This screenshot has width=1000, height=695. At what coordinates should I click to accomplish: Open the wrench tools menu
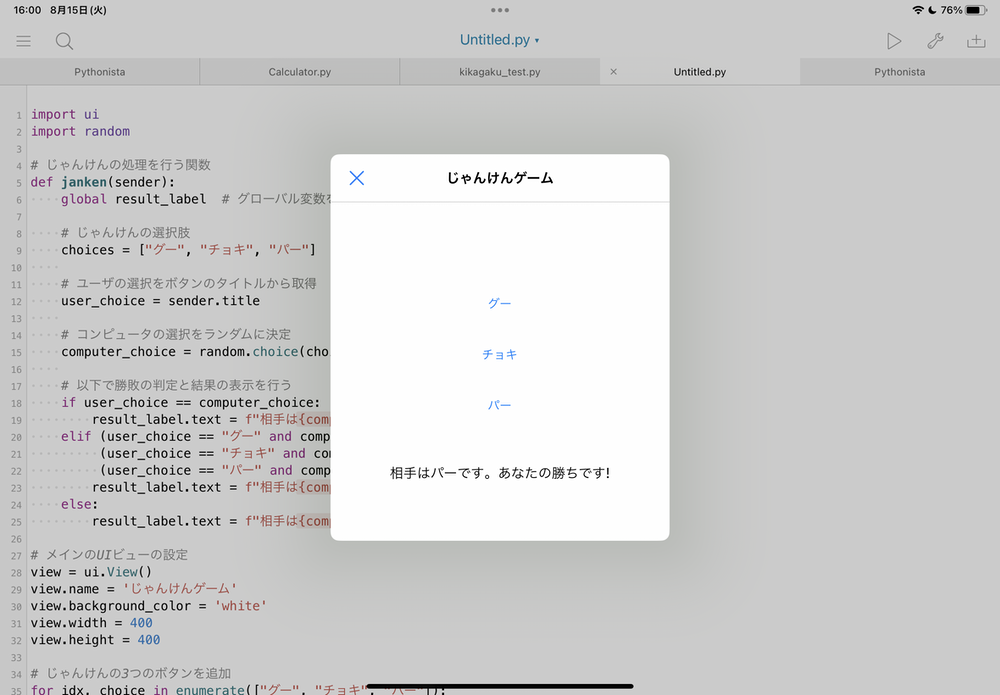pyautogui.click(x=936, y=40)
